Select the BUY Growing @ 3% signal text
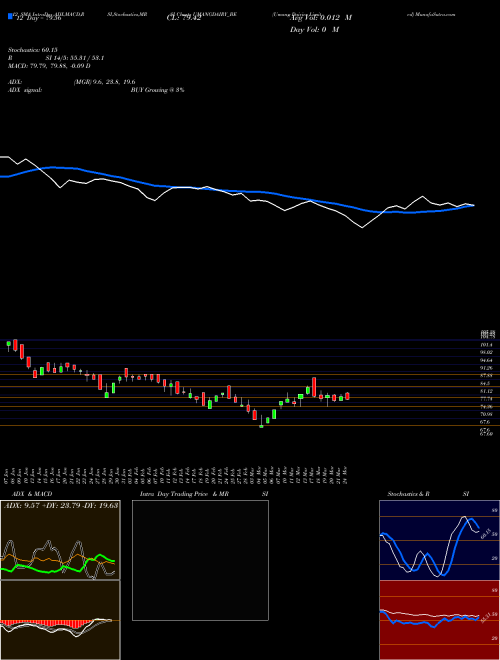This screenshot has height=660, width=500. click(x=157, y=90)
